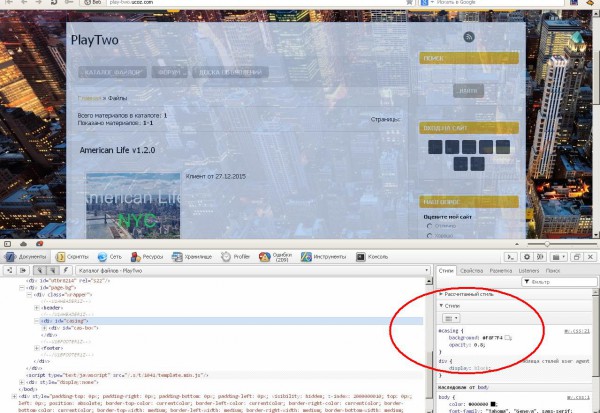Open the Сеть network panel
This screenshot has width=600, height=413.
(109, 257)
